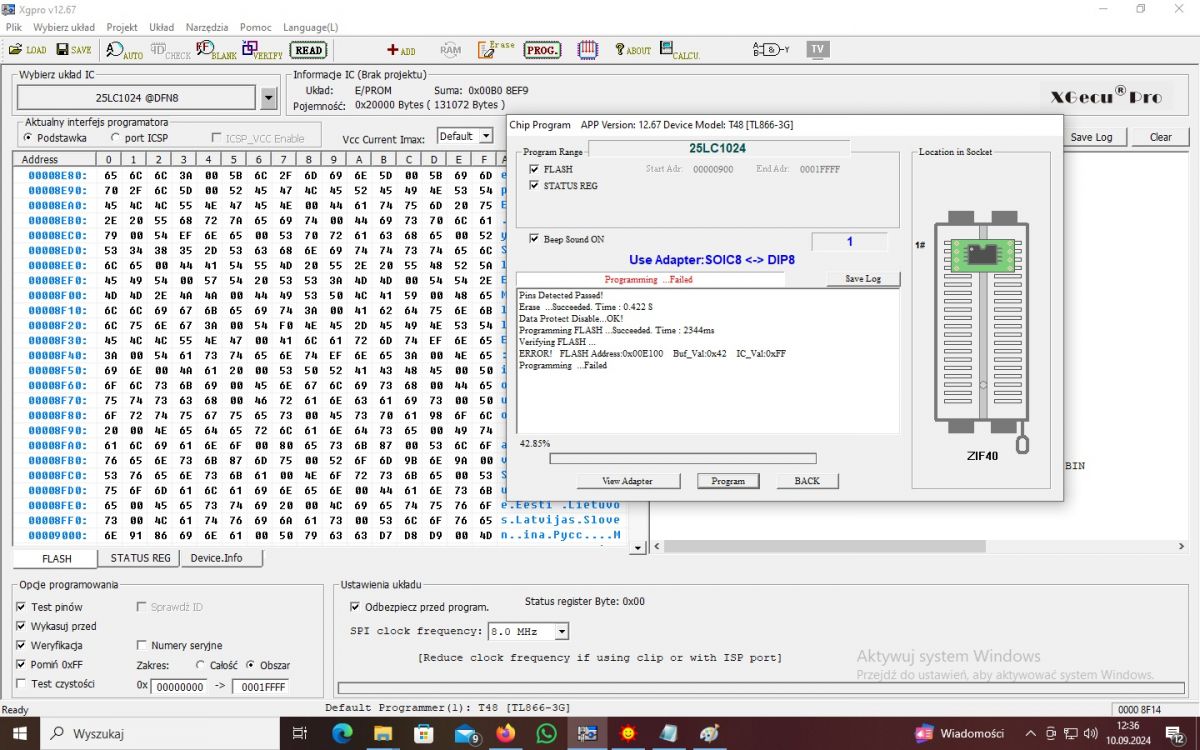Toggle Odbezpiecz przed program. checkbox
The width and height of the screenshot is (1200, 750).
tap(355, 606)
